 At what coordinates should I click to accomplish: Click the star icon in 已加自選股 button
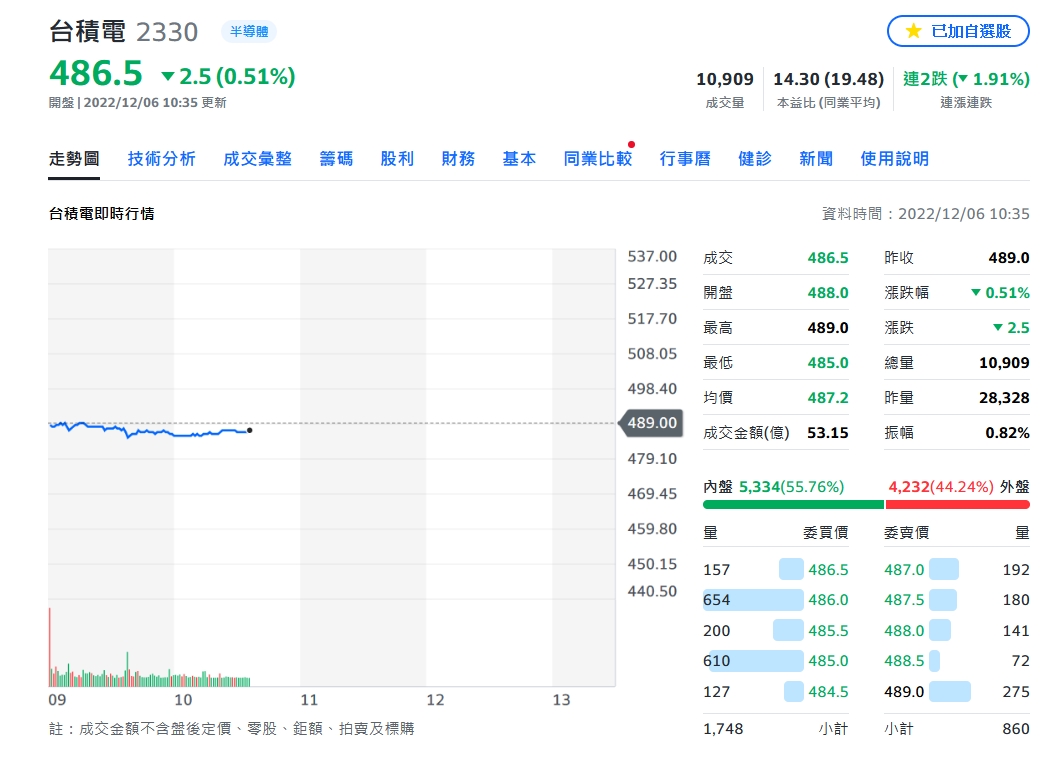pos(913,31)
